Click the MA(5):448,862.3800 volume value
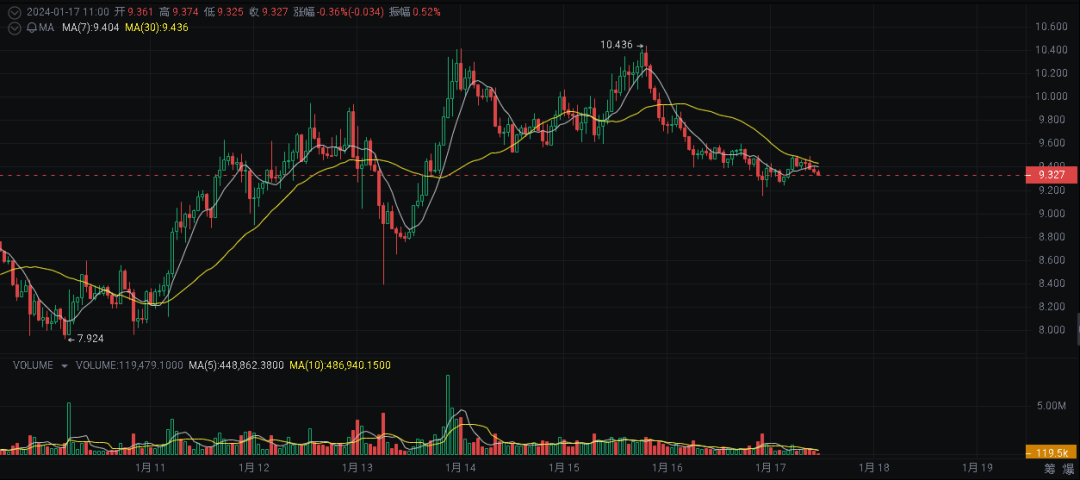1080x480 pixels. click(x=236, y=366)
